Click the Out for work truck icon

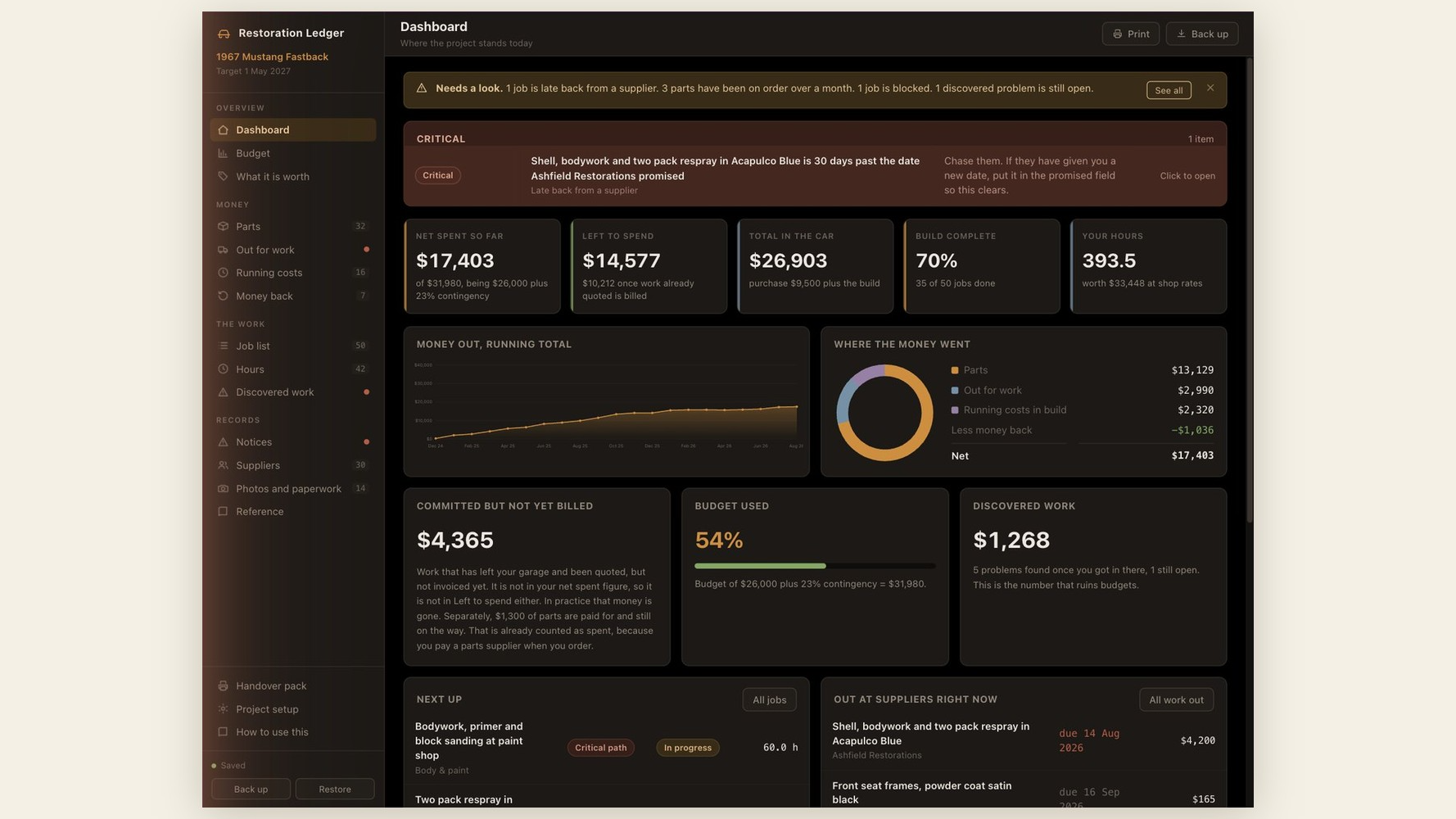pyautogui.click(x=223, y=250)
